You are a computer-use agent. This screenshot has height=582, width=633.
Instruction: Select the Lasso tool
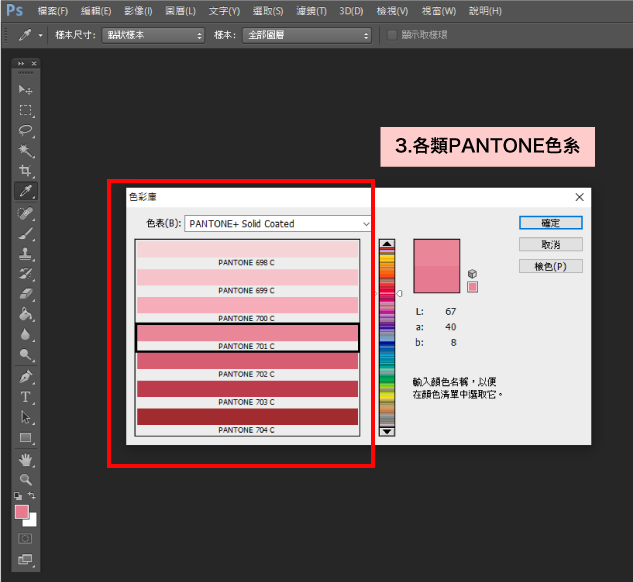(25, 130)
